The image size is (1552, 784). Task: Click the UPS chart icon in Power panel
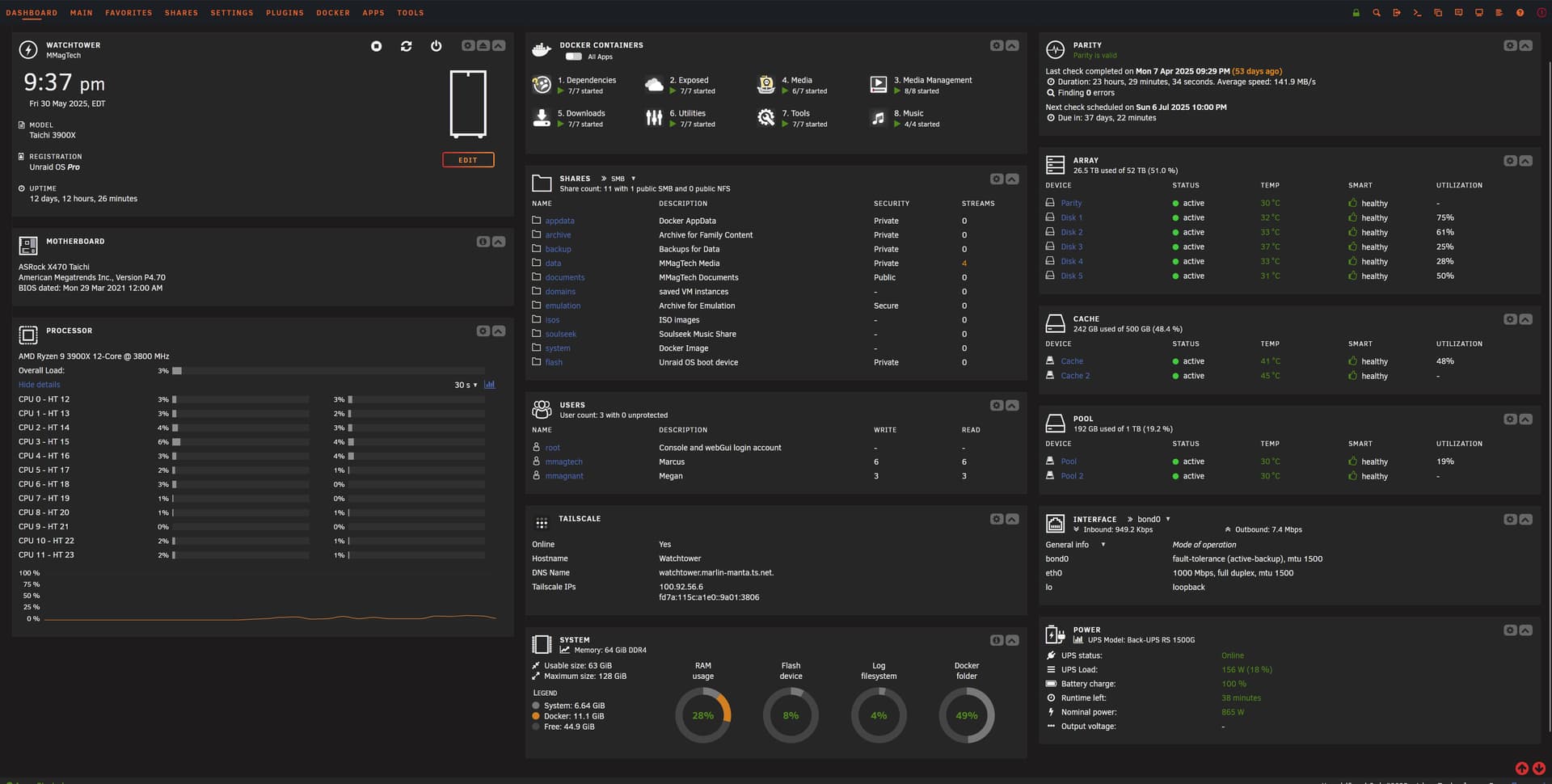[x=1078, y=640]
